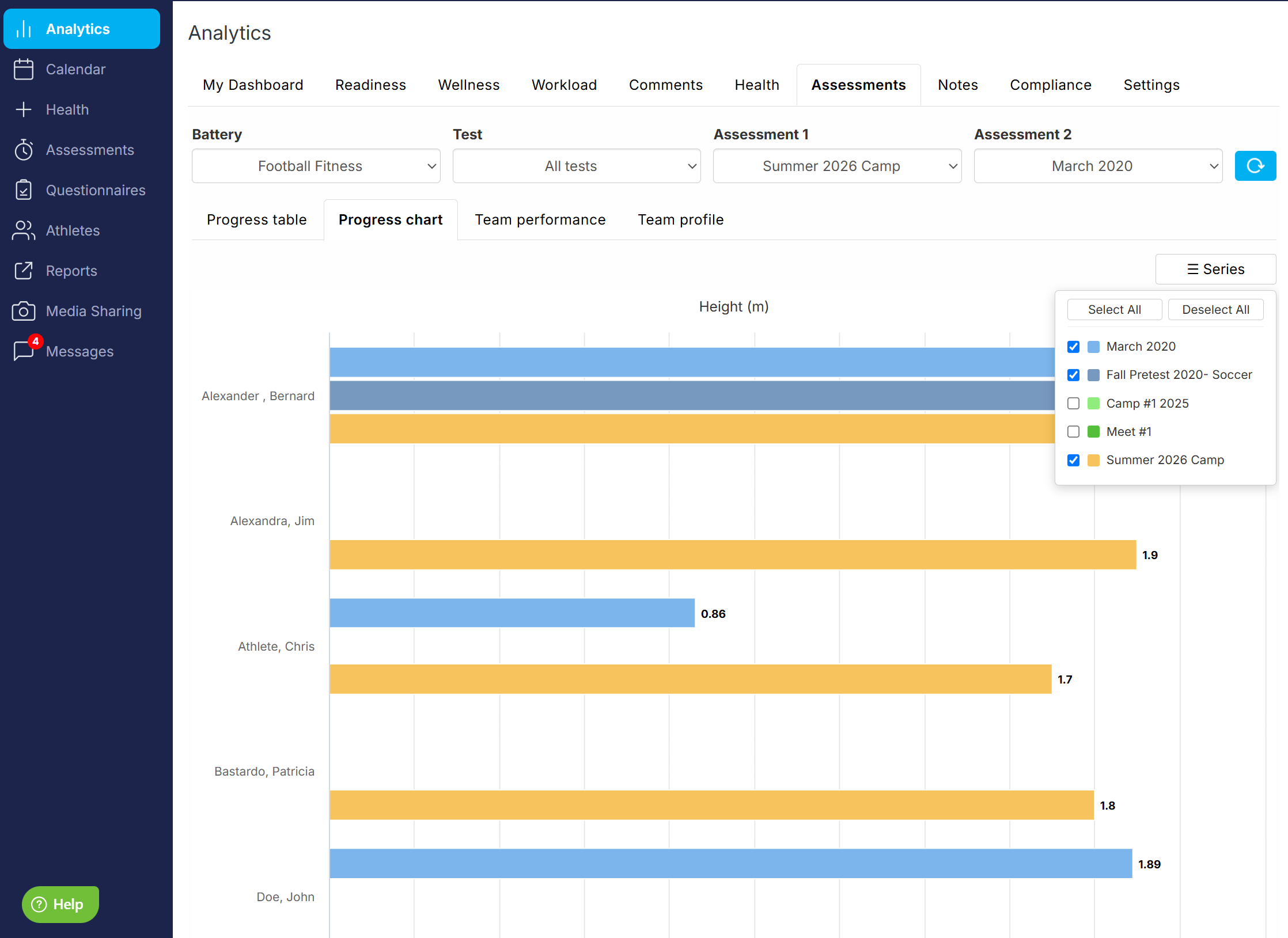Click the Series menu button
Viewport: 1288px width, 938px height.
click(1215, 269)
